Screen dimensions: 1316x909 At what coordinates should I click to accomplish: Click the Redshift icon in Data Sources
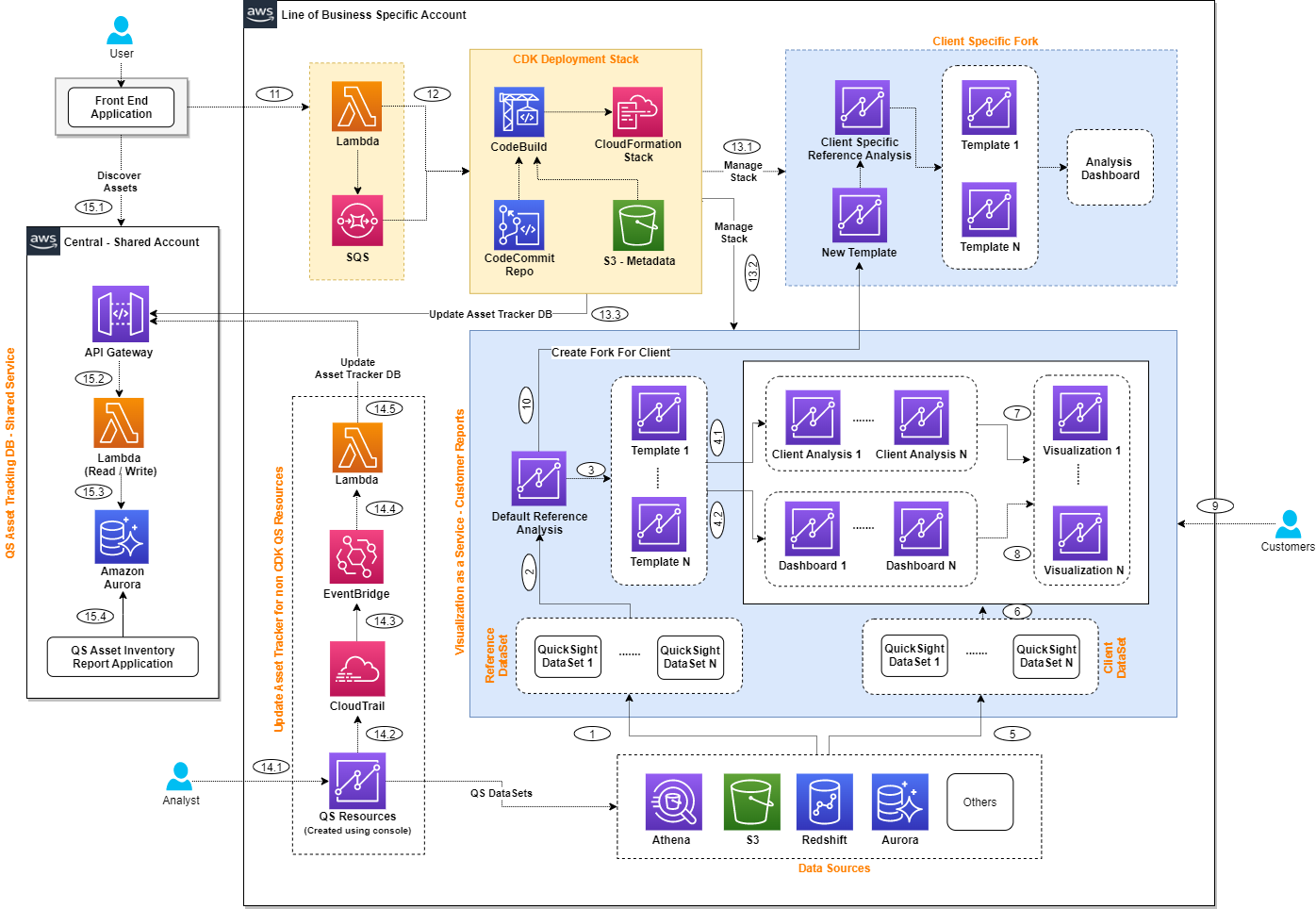(824, 802)
